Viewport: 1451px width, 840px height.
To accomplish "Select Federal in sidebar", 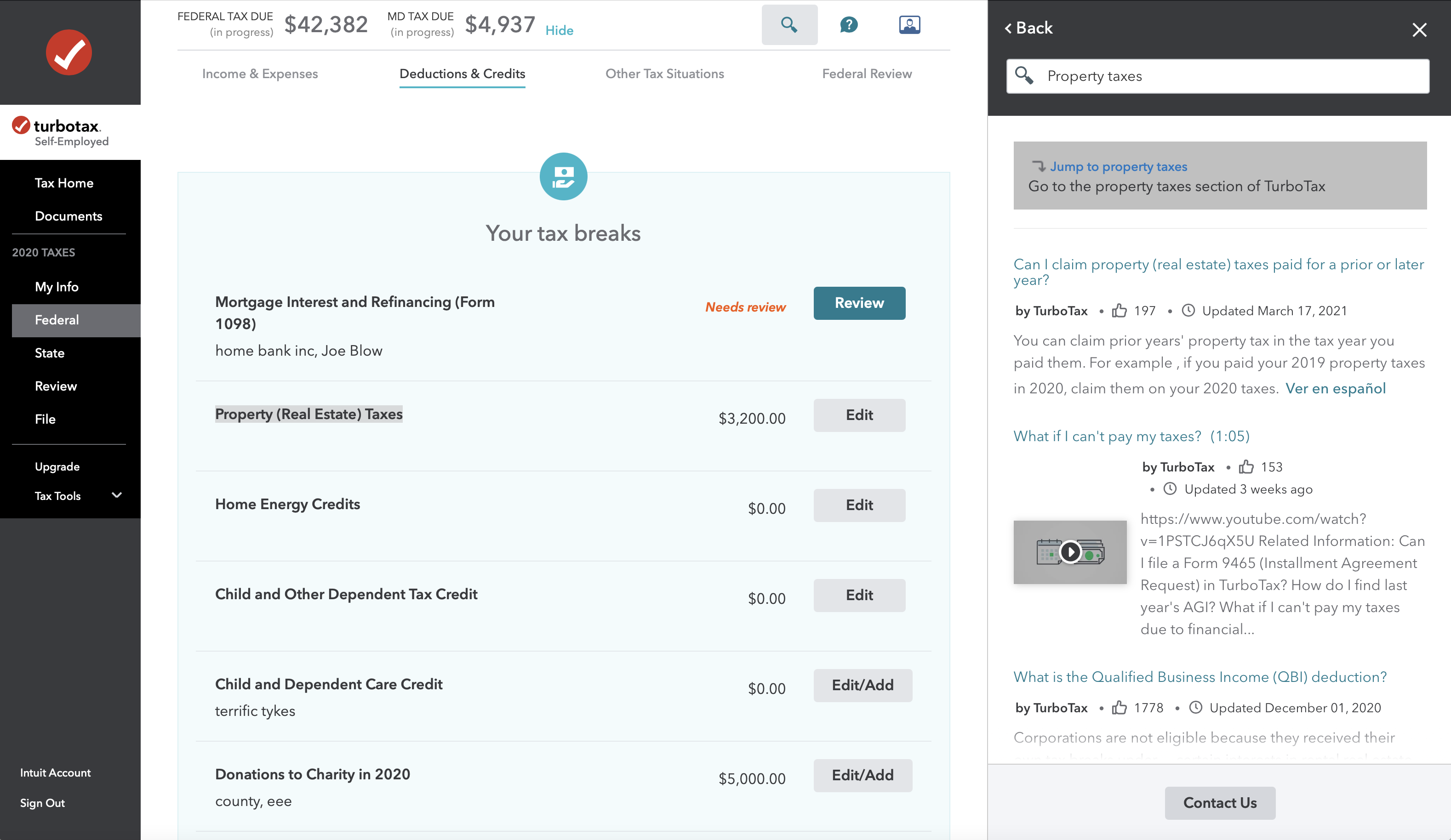I will 76,320.
